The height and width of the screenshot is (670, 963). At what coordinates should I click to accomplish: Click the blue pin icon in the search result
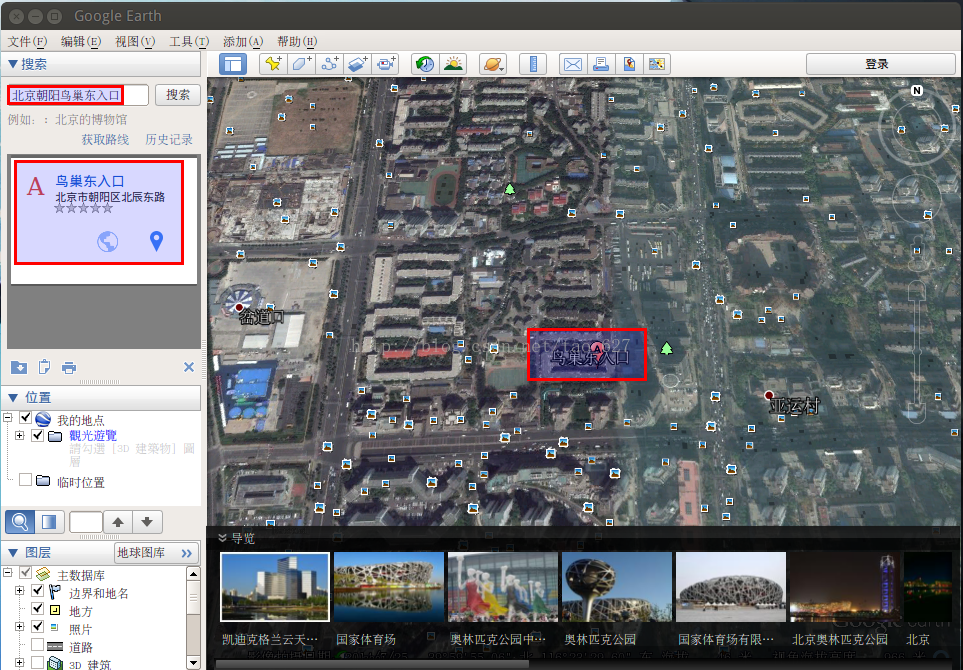click(x=157, y=241)
